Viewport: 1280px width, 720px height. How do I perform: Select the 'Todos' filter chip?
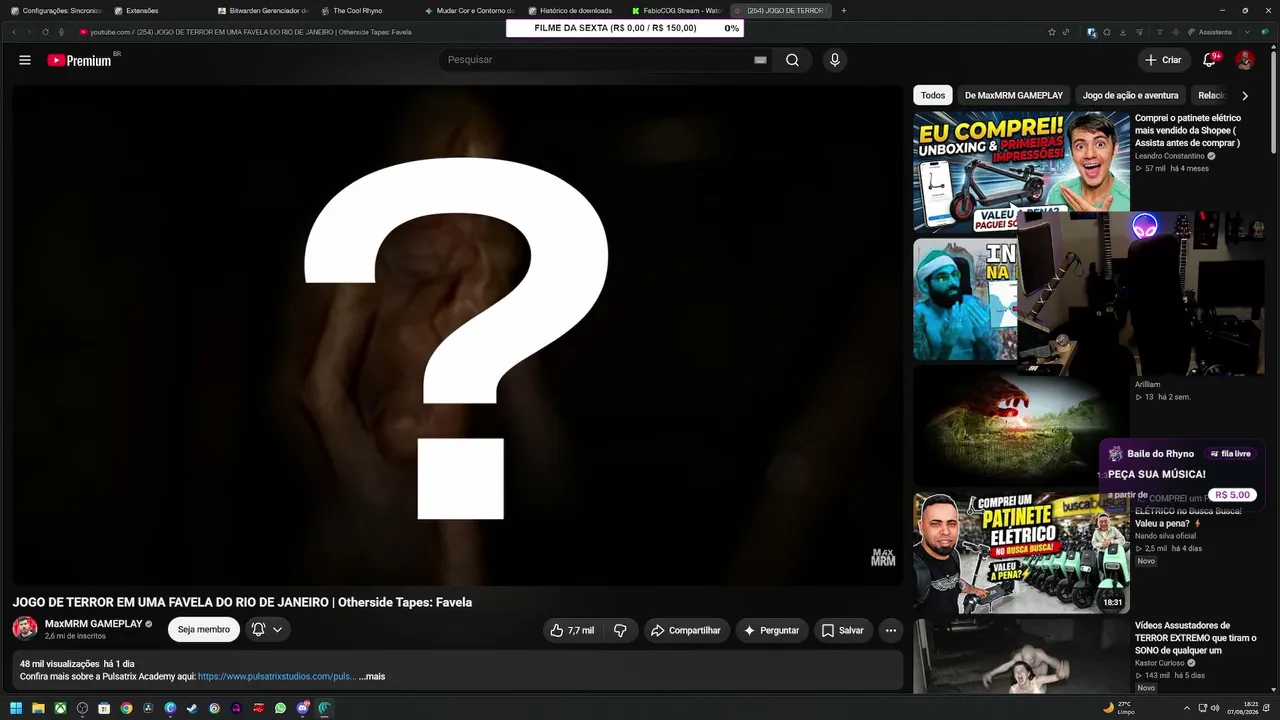933,96
